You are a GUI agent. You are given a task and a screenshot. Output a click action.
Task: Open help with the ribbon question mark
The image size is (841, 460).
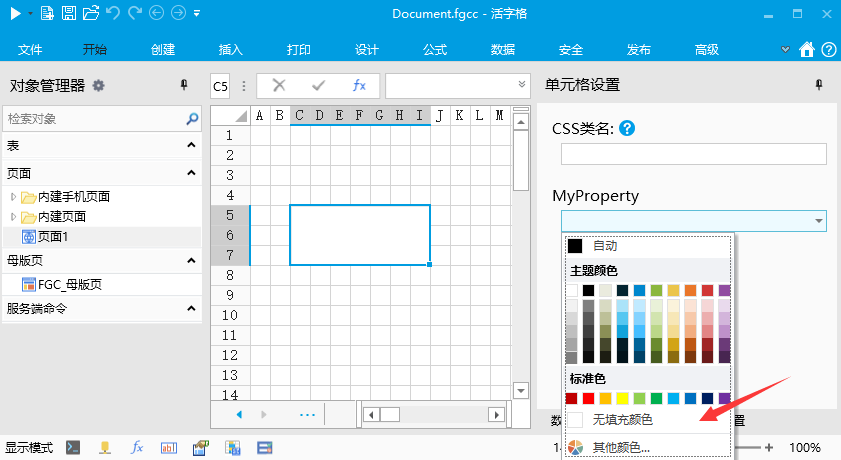click(829, 49)
